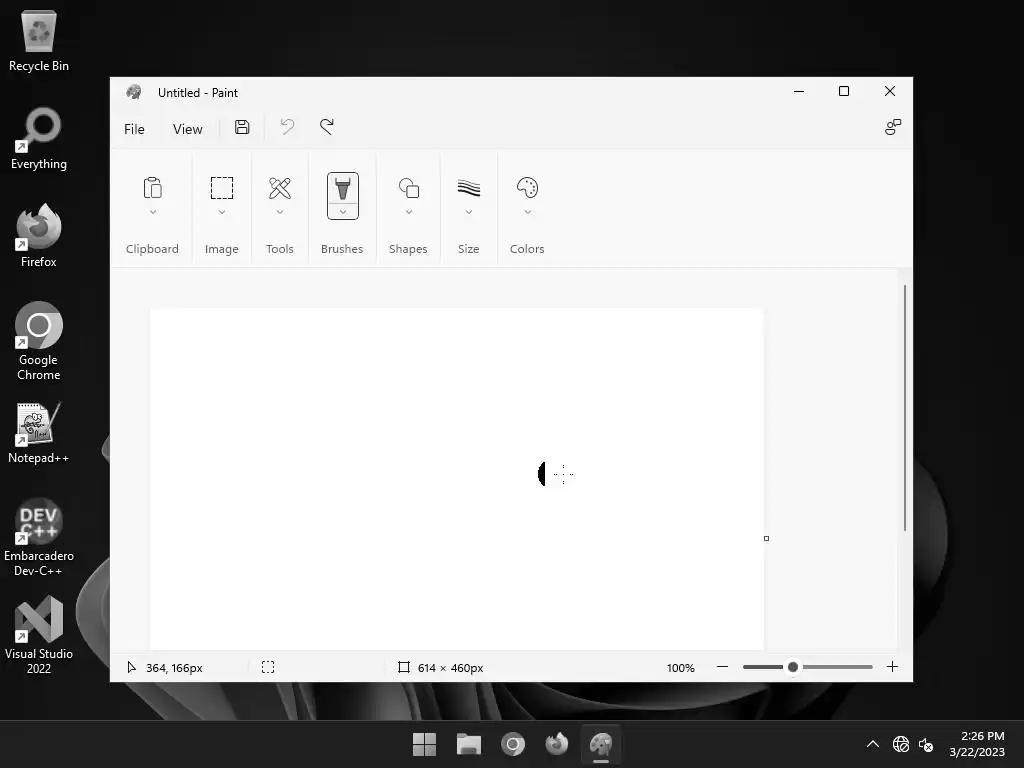The width and height of the screenshot is (1024, 768).
Task: Click the Image selection rectangle icon
Action: pos(221,188)
